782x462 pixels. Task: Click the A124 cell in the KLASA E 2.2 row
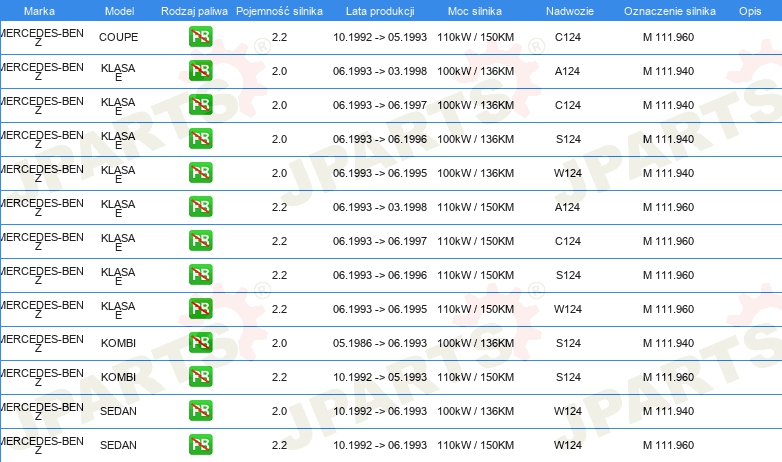568,207
